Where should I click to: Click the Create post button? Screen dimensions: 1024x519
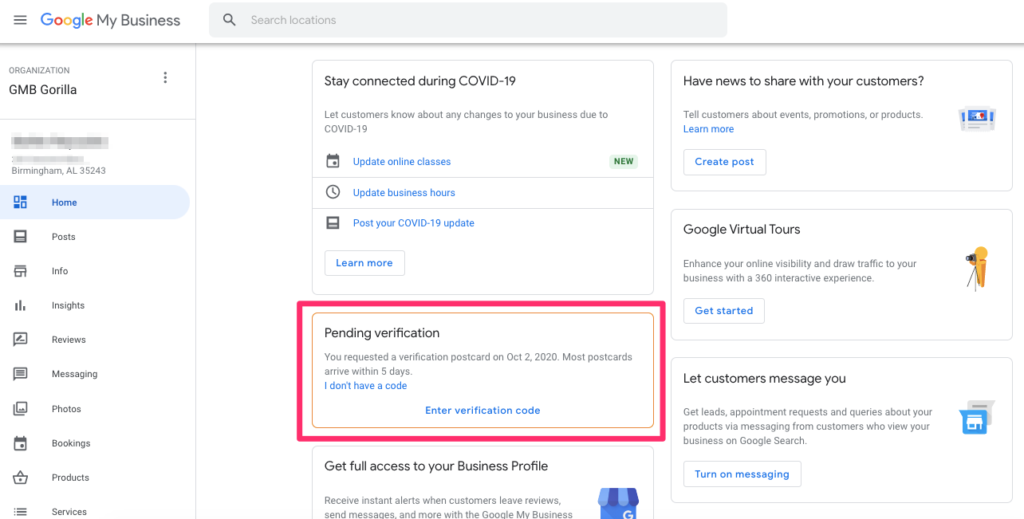pyautogui.click(x=724, y=162)
